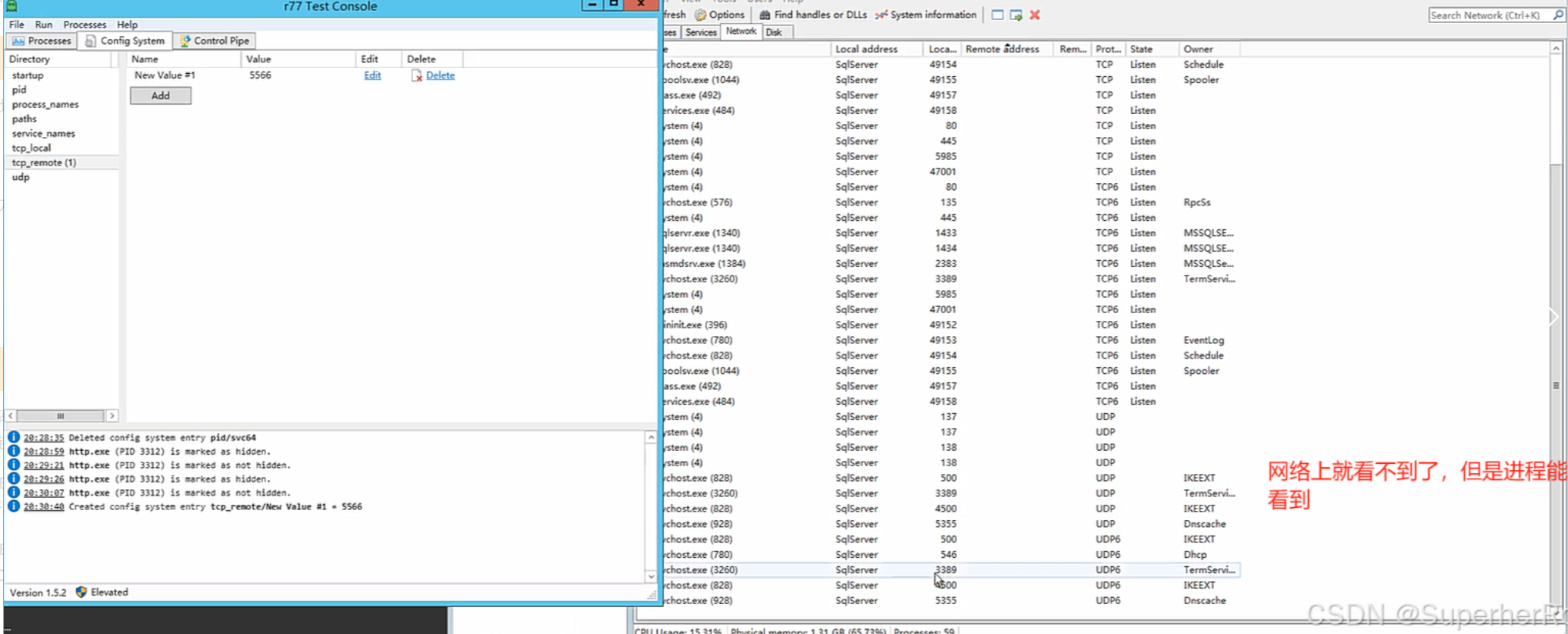Open the Help menu
The image size is (1568, 634).
click(127, 25)
